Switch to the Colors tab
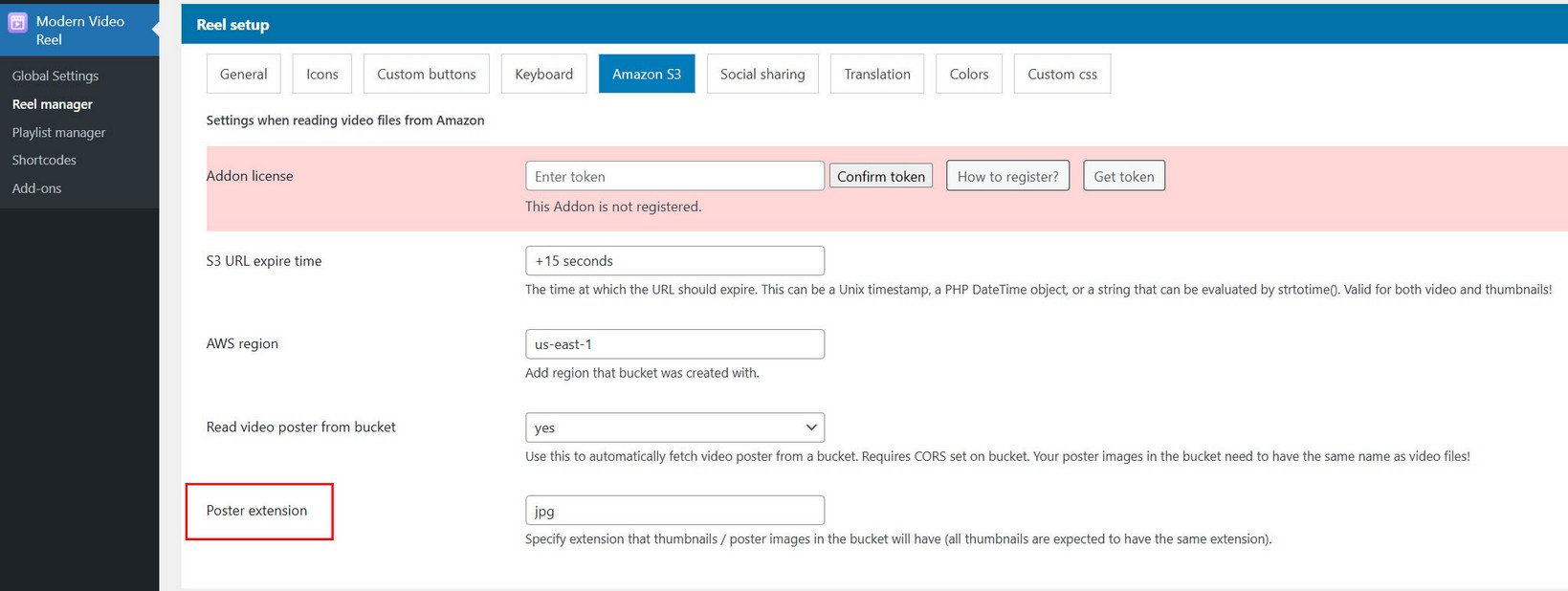This screenshot has height=591, width=1568. tap(968, 74)
